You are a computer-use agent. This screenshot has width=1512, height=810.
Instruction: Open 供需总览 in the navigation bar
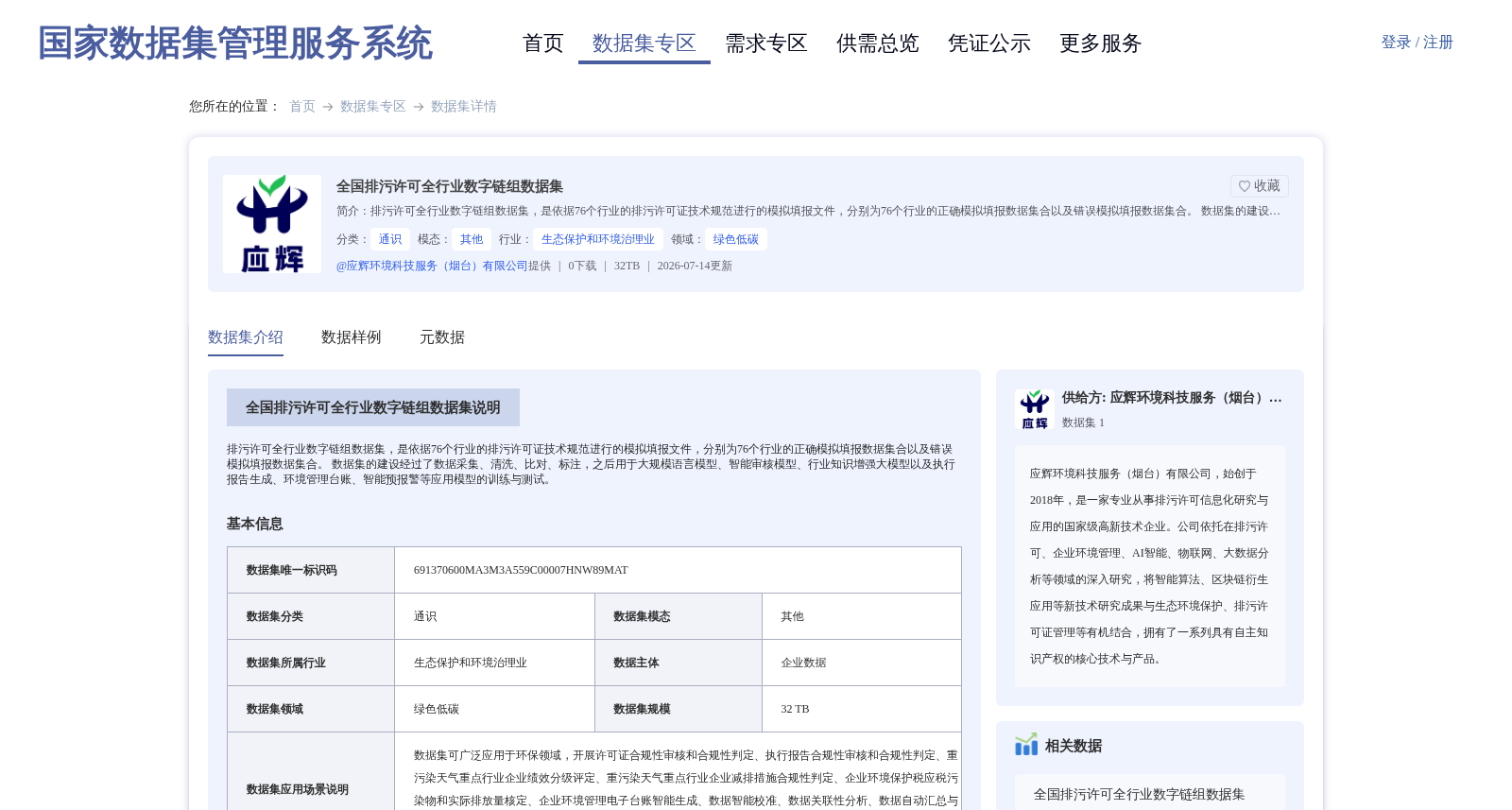coord(877,43)
